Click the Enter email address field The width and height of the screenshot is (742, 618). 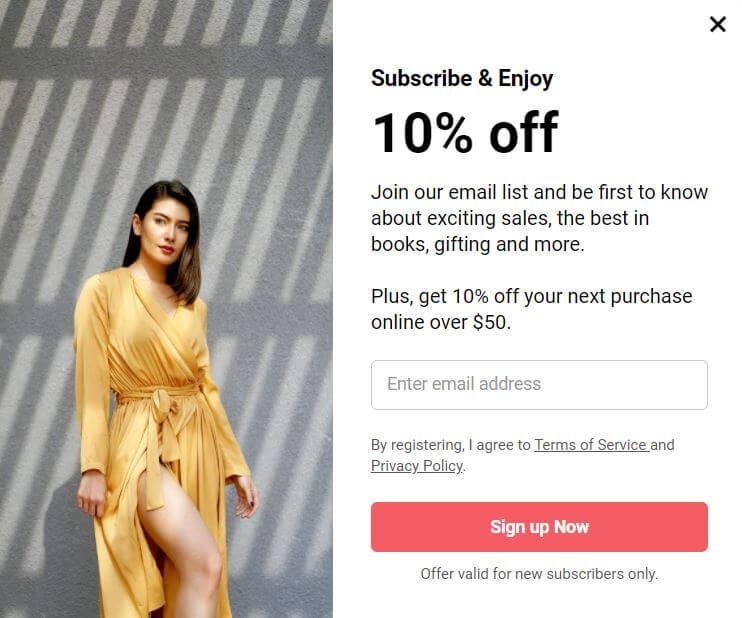[x=539, y=385]
